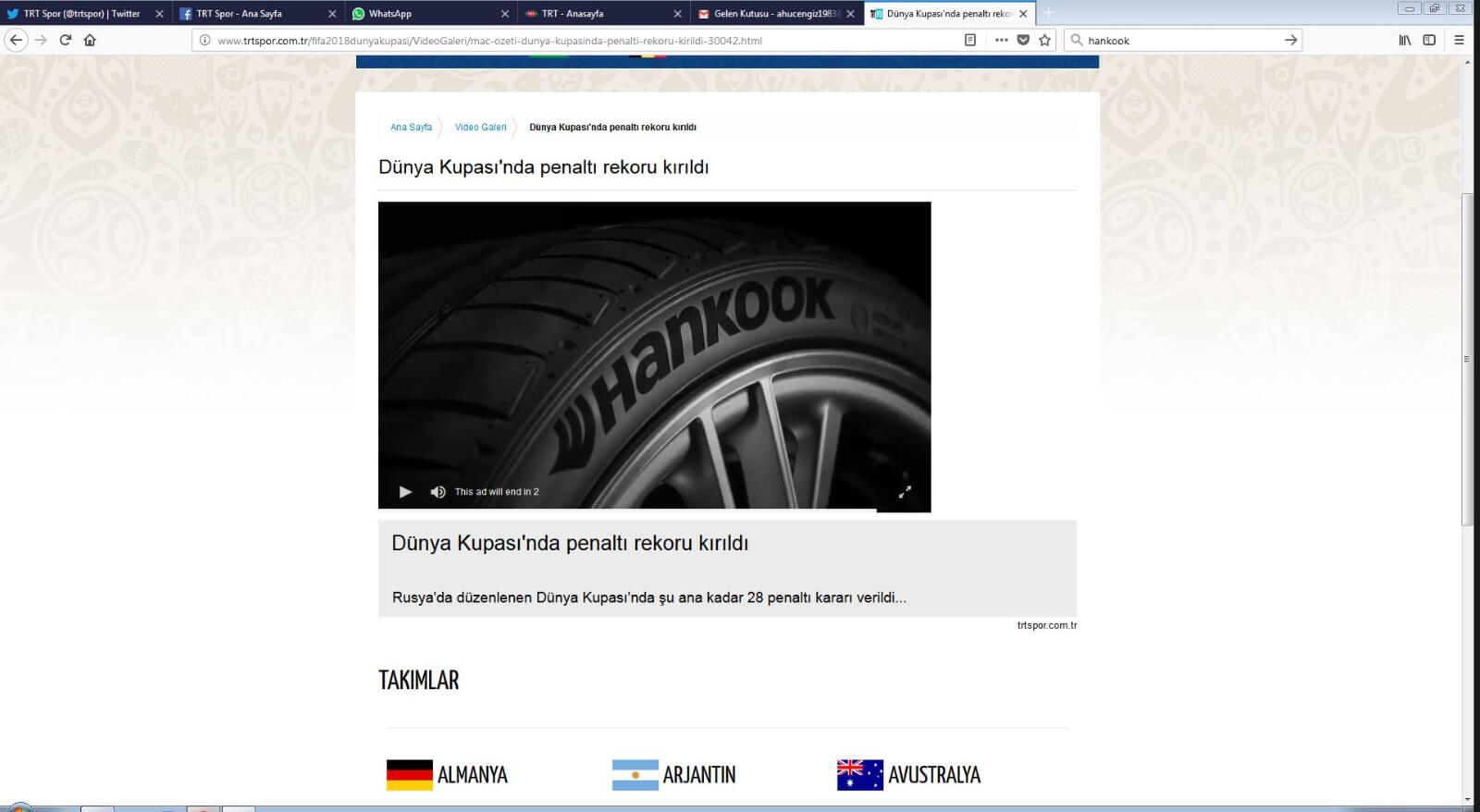Show the sidebar panel icon
The width and height of the screenshot is (1480, 812).
tap(1429, 40)
